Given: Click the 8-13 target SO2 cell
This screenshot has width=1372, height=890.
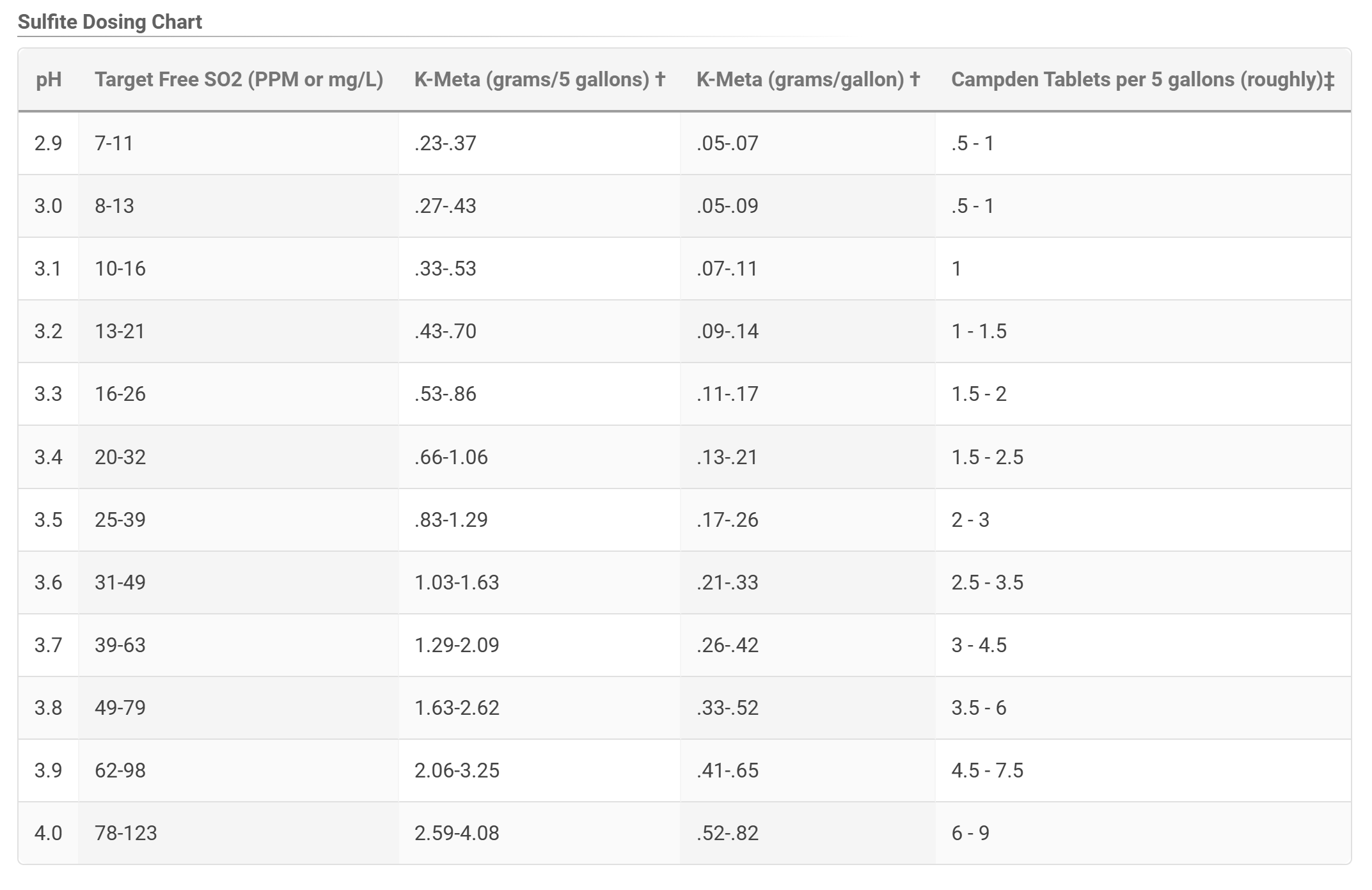Looking at the screenshot, I should 239,206.
